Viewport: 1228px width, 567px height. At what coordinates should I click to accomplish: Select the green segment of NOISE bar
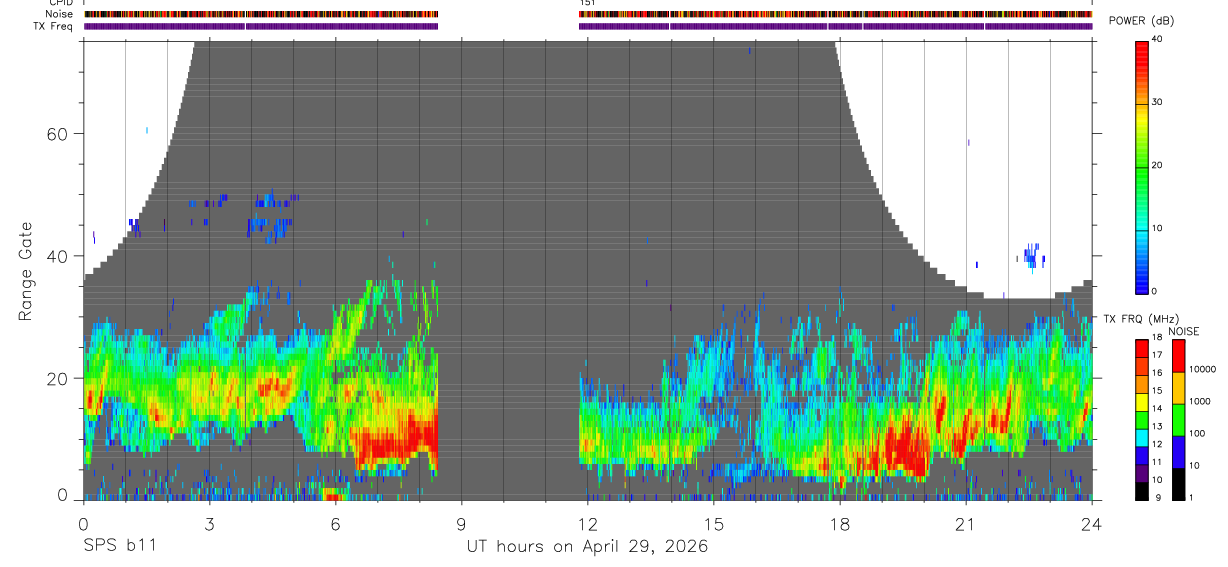point(1178,418)
